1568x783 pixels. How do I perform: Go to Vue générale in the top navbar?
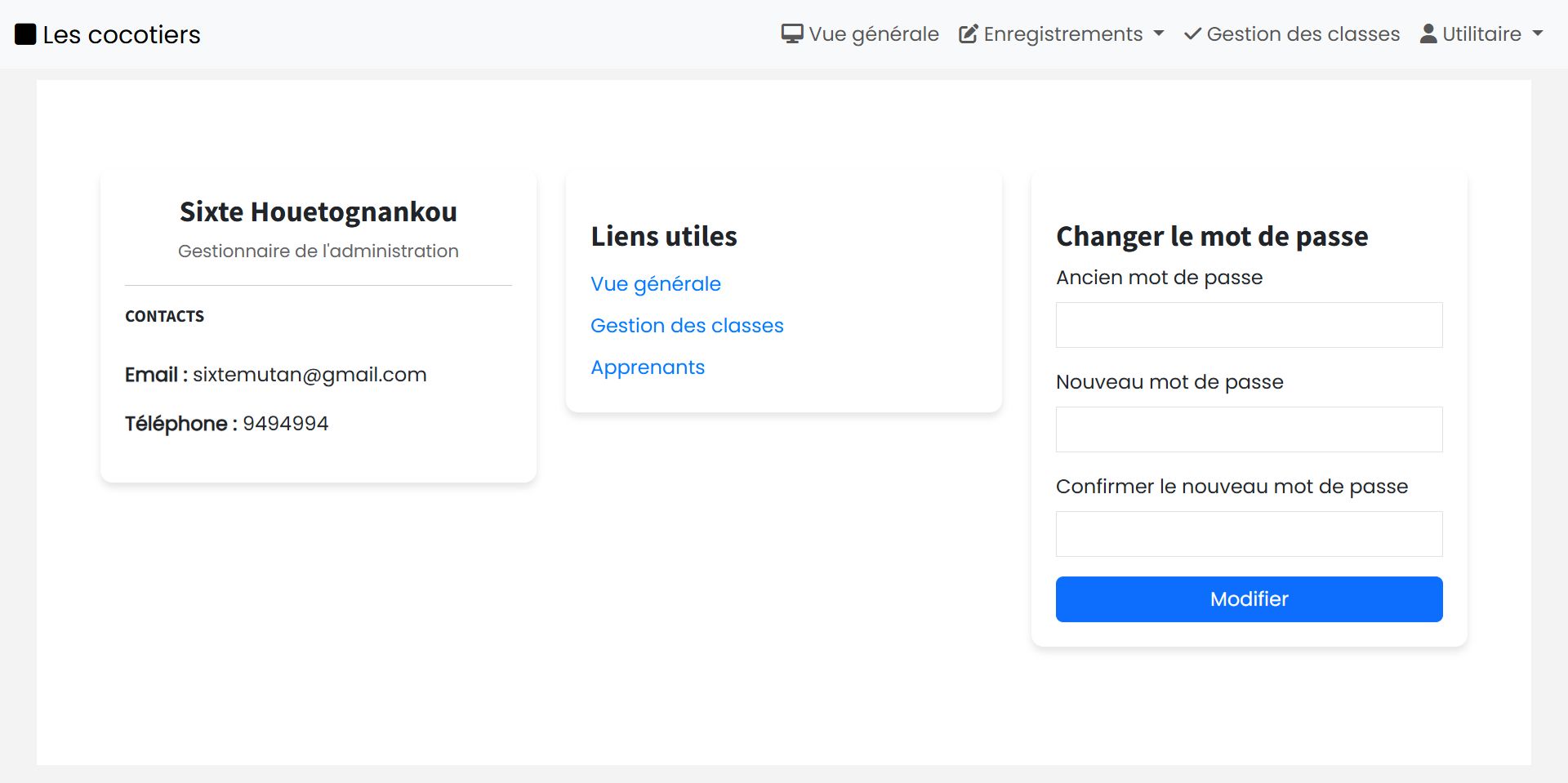[873, 34]
